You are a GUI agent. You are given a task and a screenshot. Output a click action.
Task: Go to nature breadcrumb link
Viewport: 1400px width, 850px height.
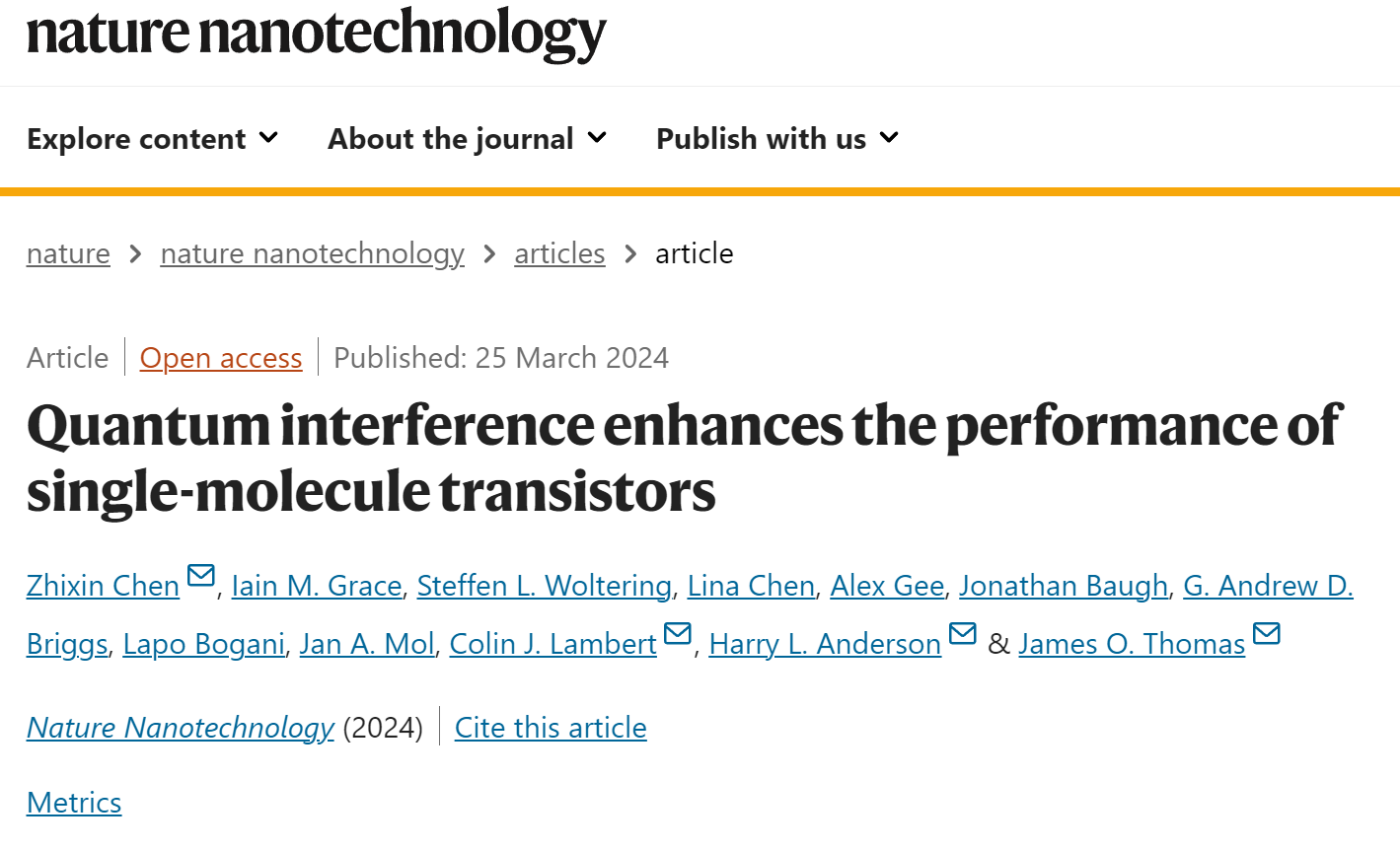coord(68,253)
